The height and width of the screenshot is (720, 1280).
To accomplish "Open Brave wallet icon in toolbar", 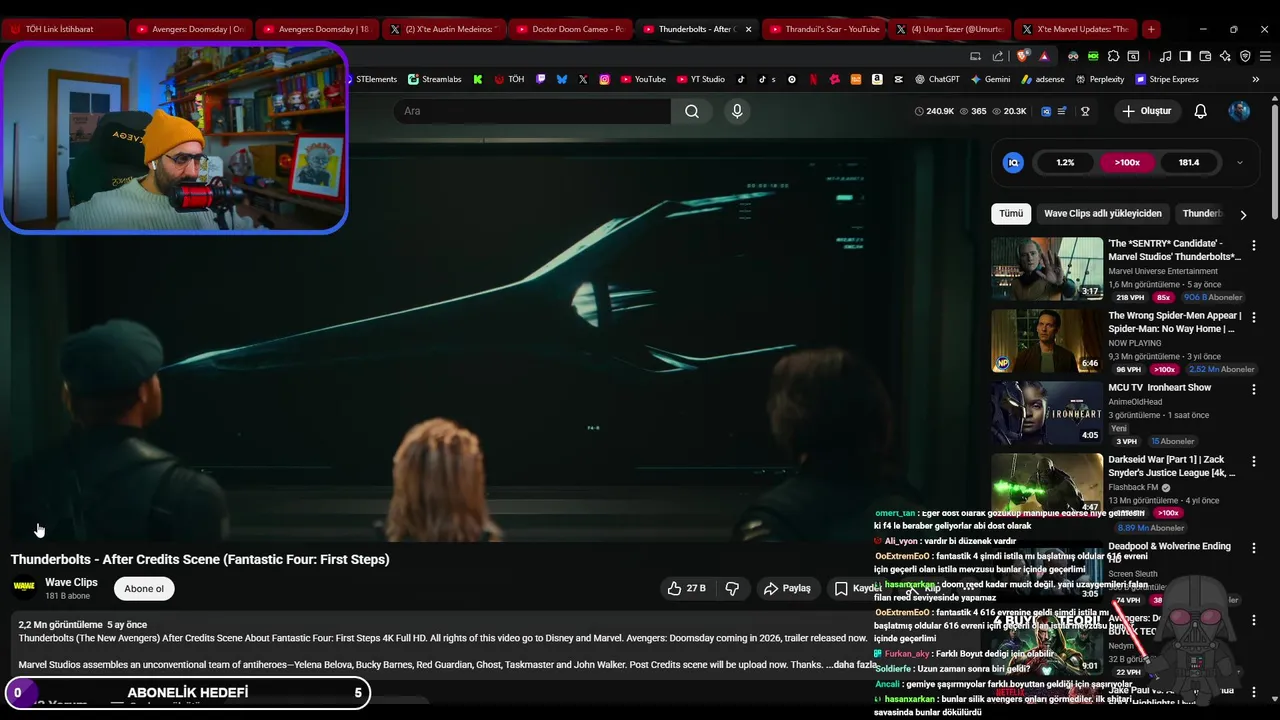I will click(1205, 56).
